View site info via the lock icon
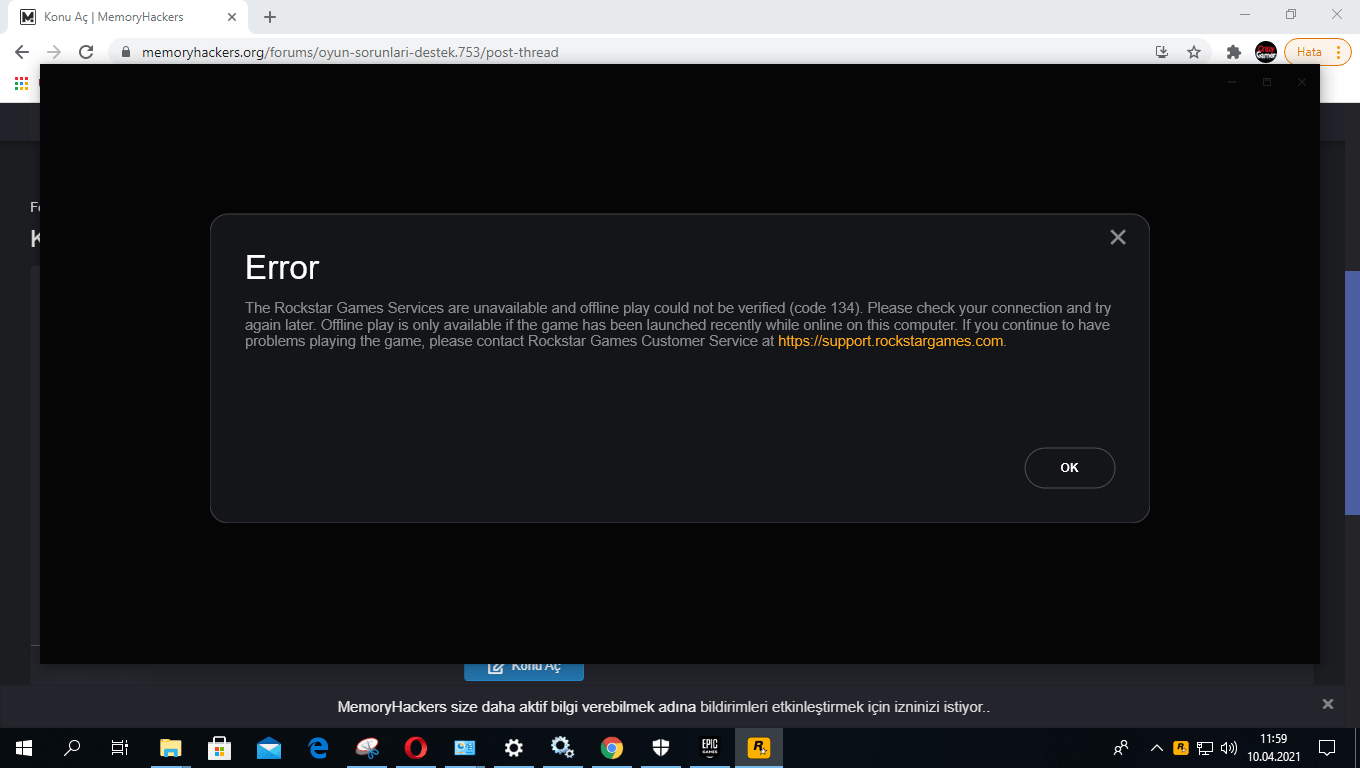 126,52
